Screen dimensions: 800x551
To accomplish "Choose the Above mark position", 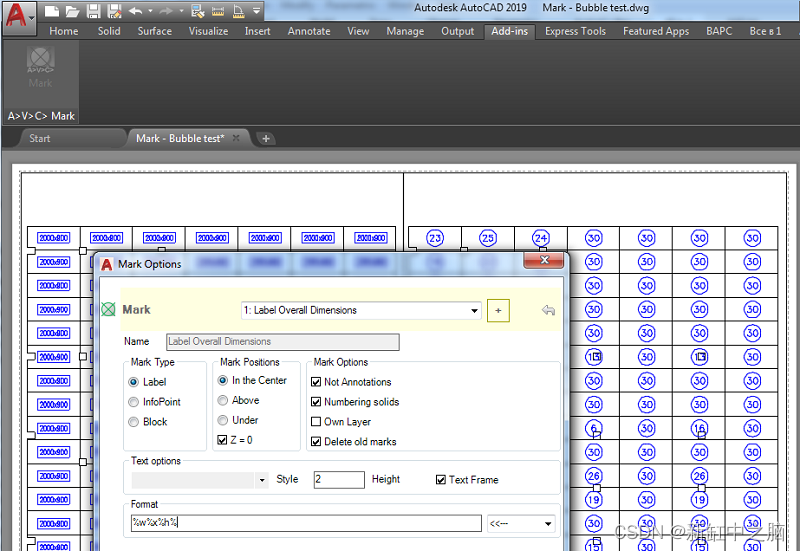I will pyautogui.click(x=223, y=400).
